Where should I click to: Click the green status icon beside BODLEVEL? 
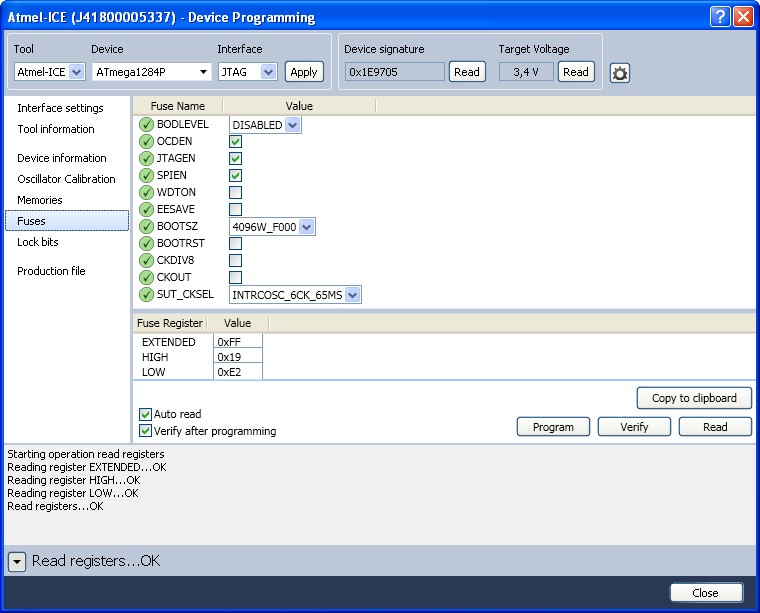[x=146, y=125]
